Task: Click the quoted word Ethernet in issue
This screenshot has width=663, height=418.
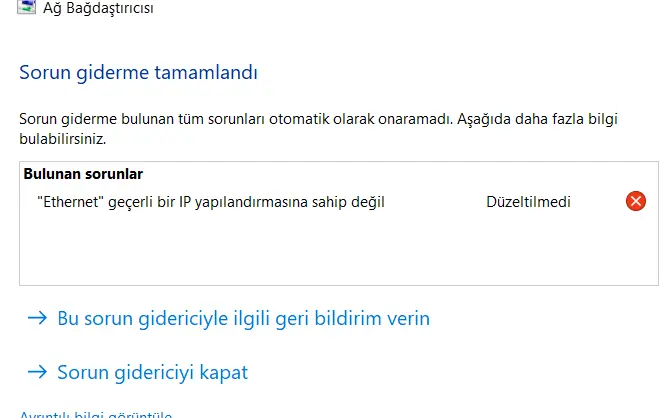Action: [x=70, y=202]
